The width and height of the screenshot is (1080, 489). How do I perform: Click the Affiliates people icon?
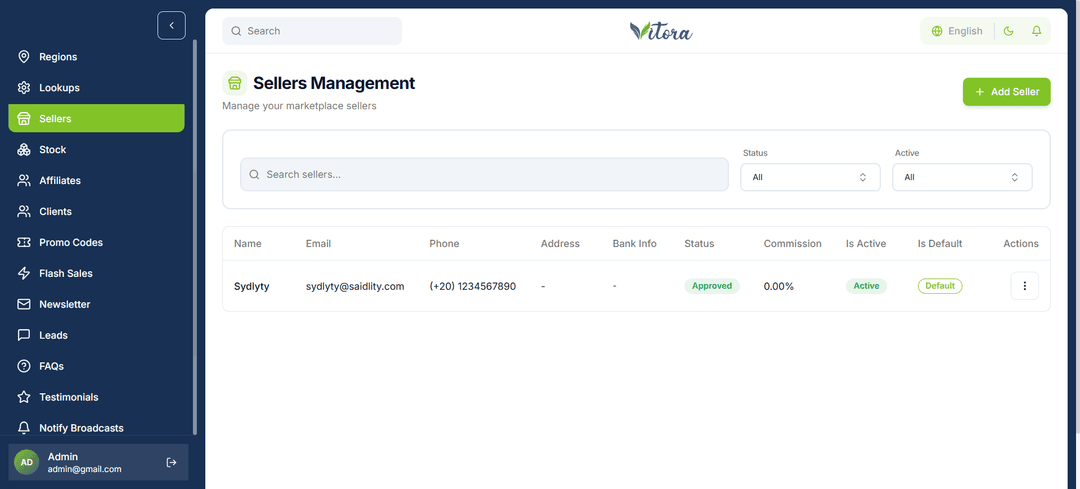(x=24, y=180)
